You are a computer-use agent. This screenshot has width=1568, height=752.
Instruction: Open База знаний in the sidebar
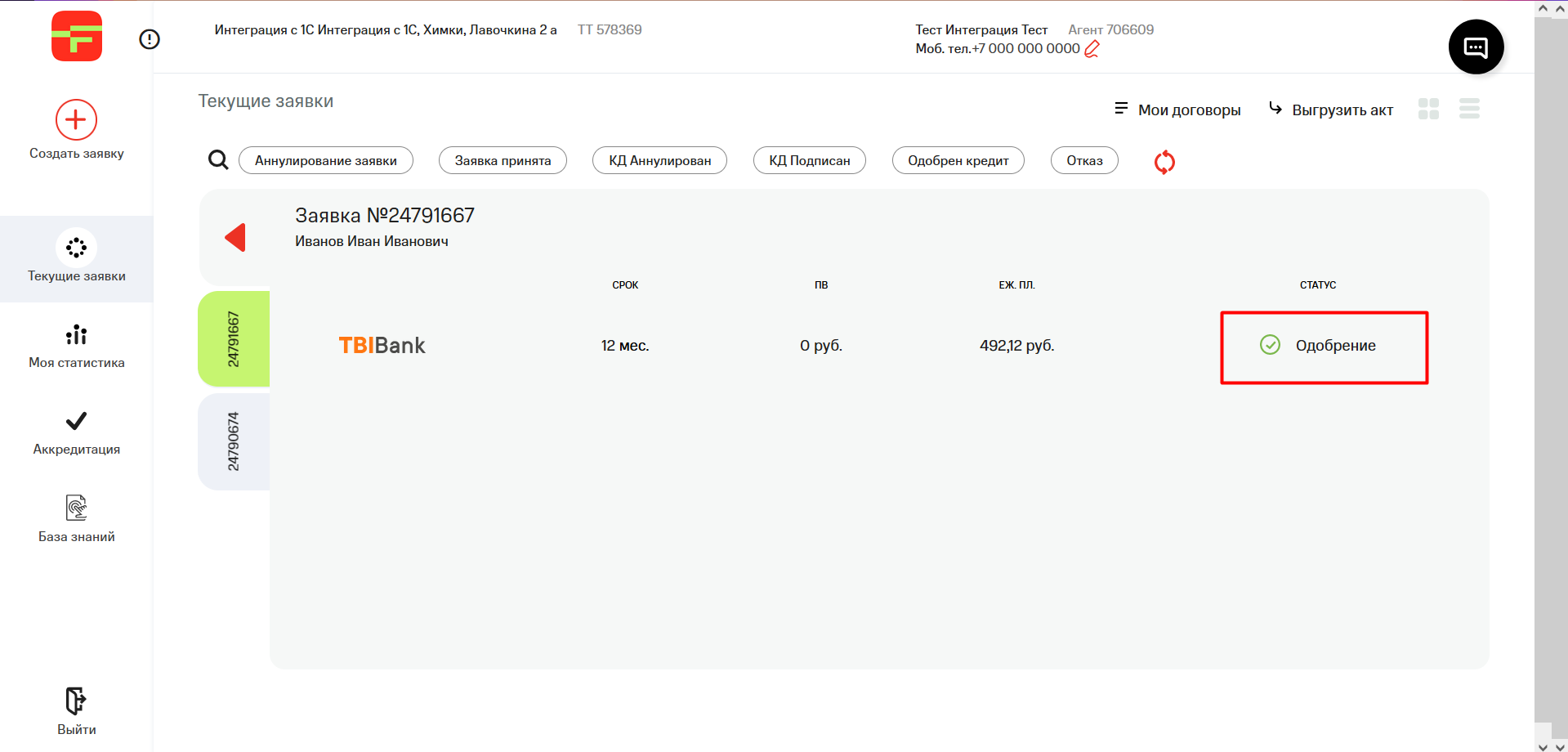click(77, 519)
